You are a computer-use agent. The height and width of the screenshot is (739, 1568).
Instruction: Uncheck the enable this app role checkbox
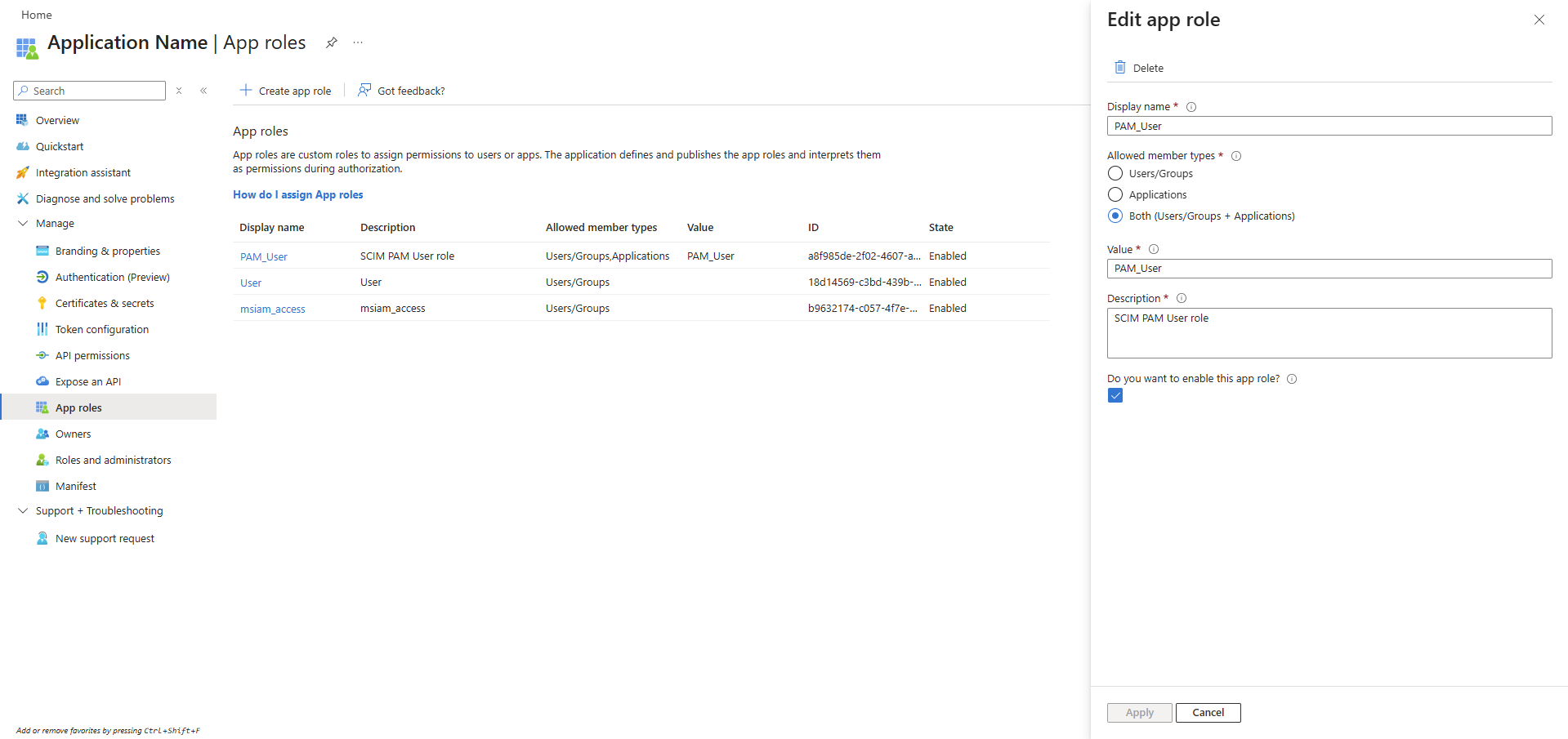tap(1115, 396)
